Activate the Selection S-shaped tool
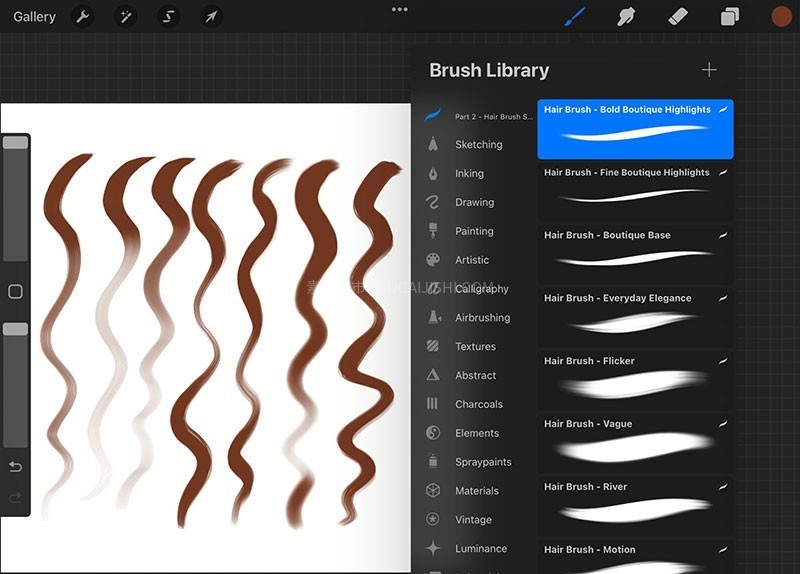 (168, 17)
